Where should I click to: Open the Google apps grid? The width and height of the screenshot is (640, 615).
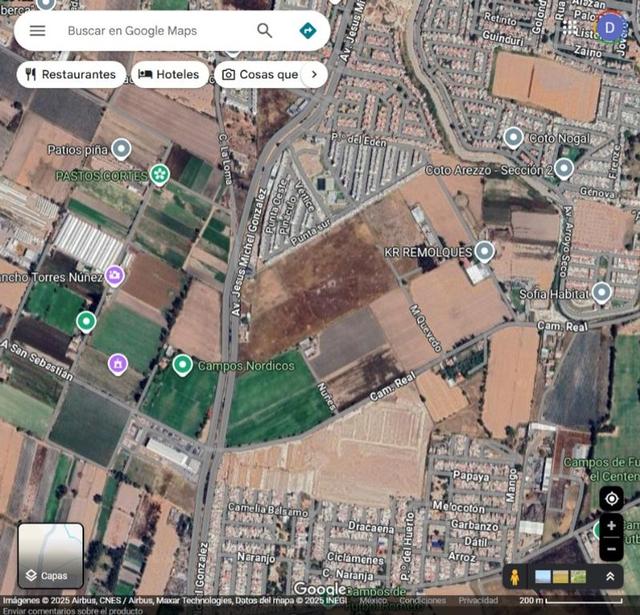point(569,28)
